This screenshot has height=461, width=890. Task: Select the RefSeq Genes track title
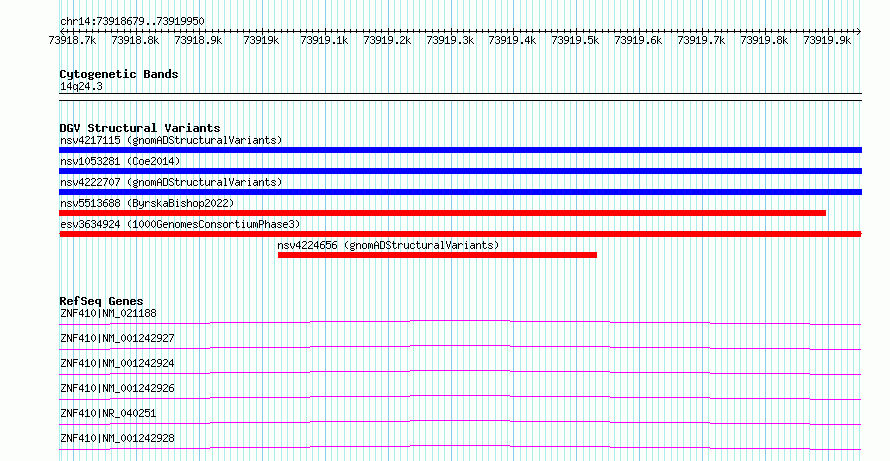point(101,301)
